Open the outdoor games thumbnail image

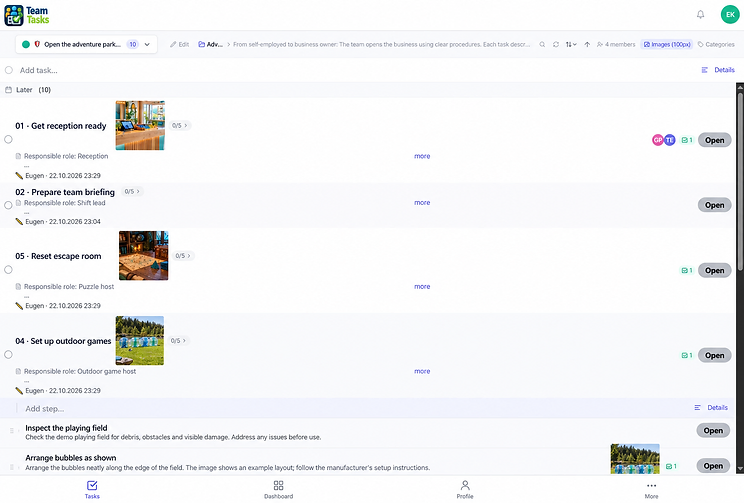(140, 341)
